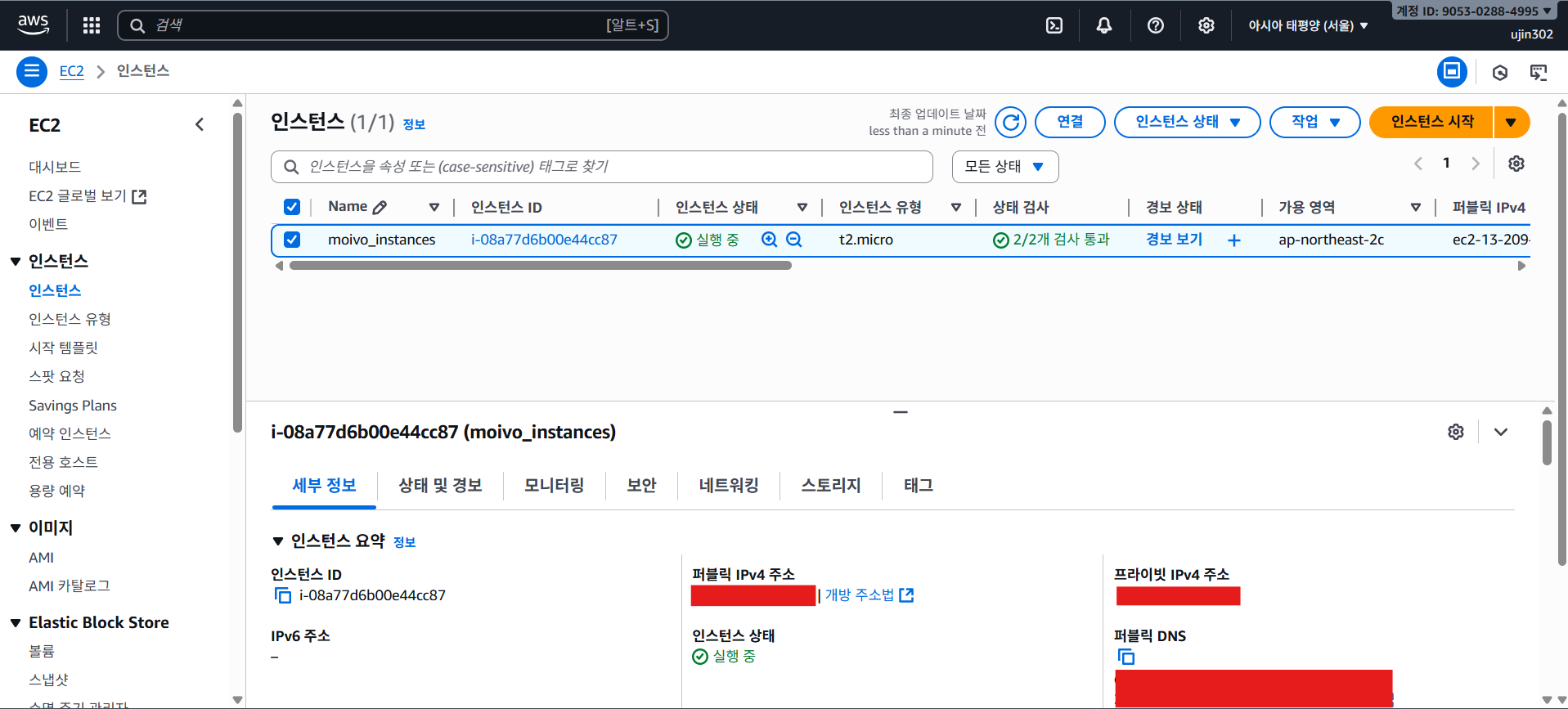The width and height of the screenshot is (1568, 709).
Task: Collapse the 인스턴스 요약 section
Action: point(278,541)
